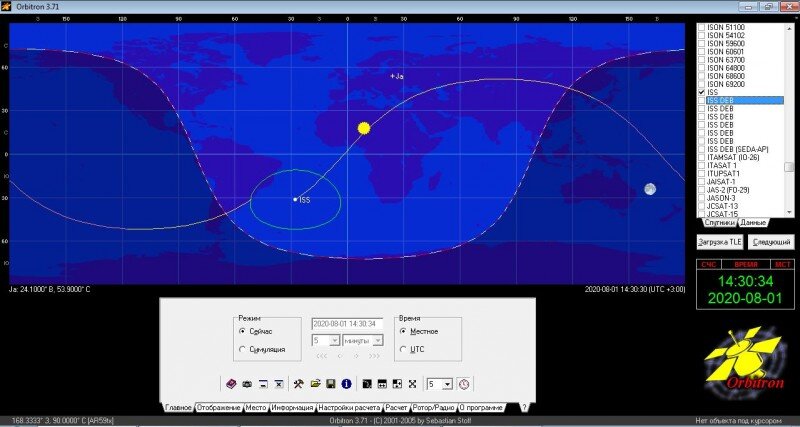Click the black panel layout icon
This screenshot has height=427, width=800.
[x=367, y=384]
